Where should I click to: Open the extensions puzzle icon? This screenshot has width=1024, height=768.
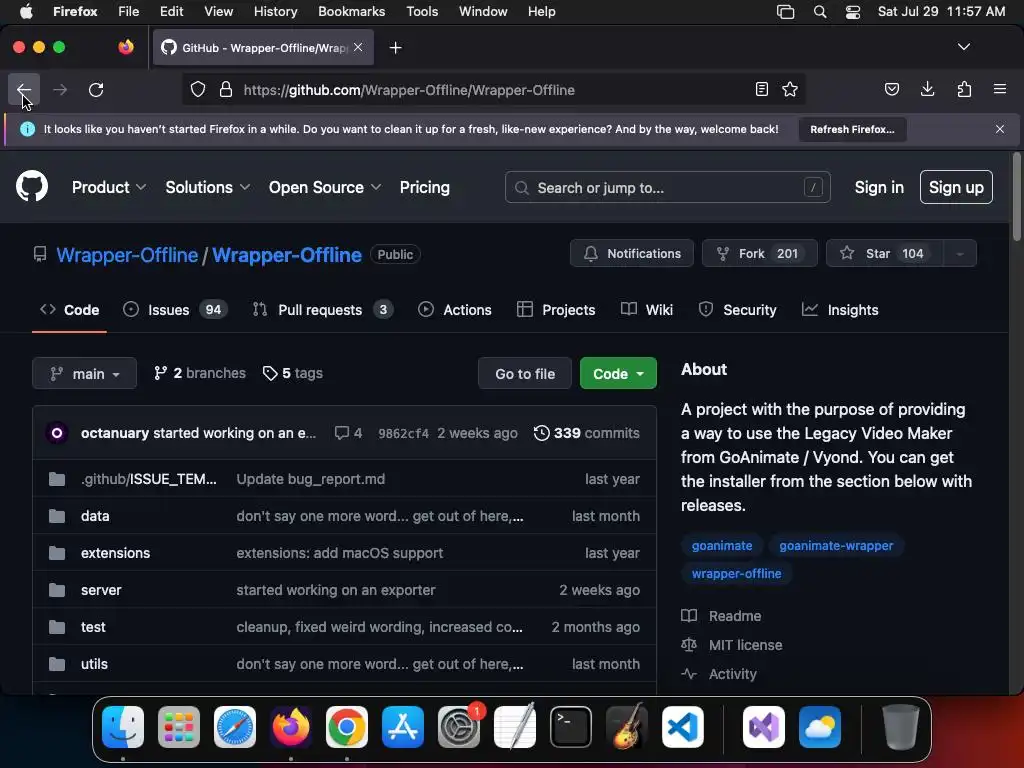(x=964, y=89)
